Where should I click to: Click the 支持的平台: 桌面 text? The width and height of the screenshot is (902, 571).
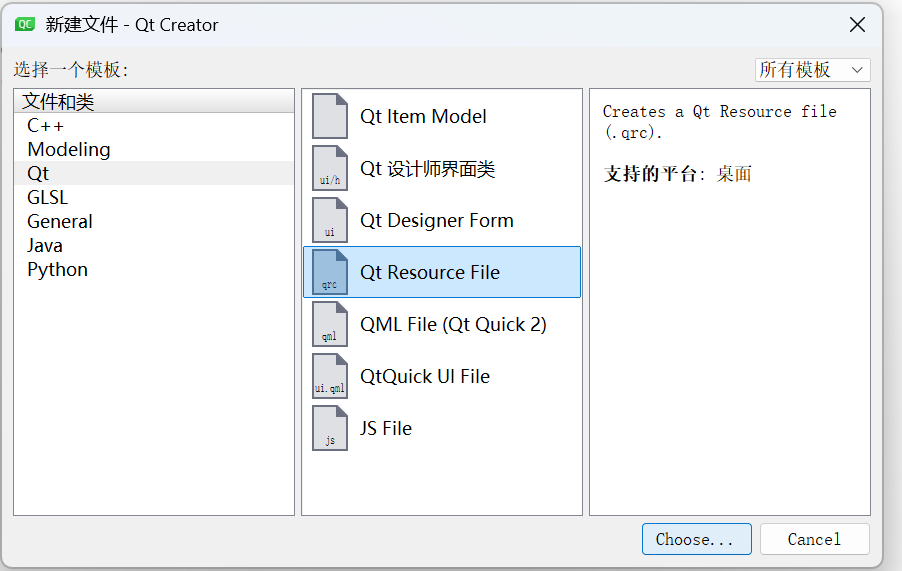pos(677,174)
